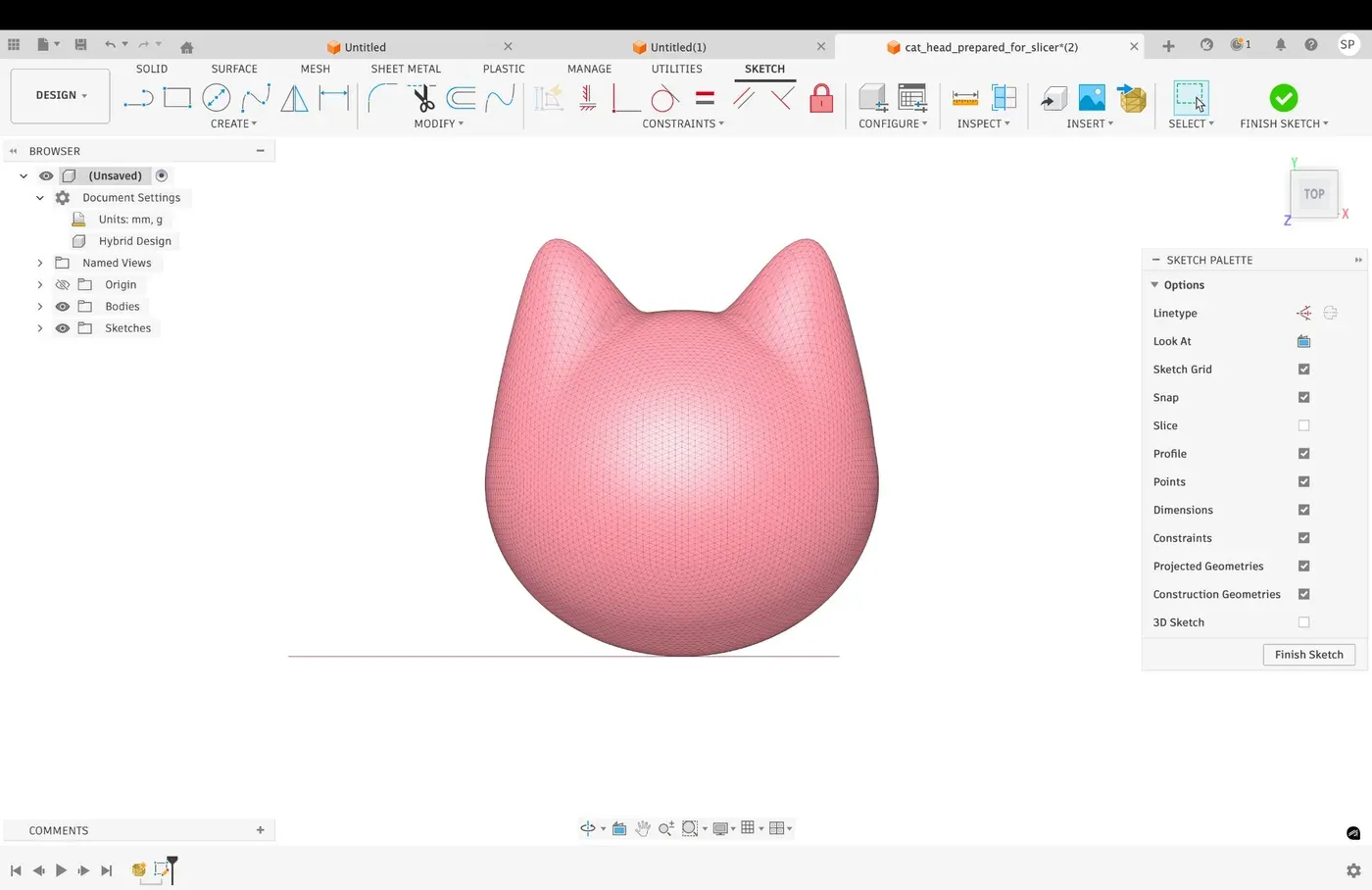
Task: Switch to the Untitled(1) document tab
Action: click(x=678, y=47)
